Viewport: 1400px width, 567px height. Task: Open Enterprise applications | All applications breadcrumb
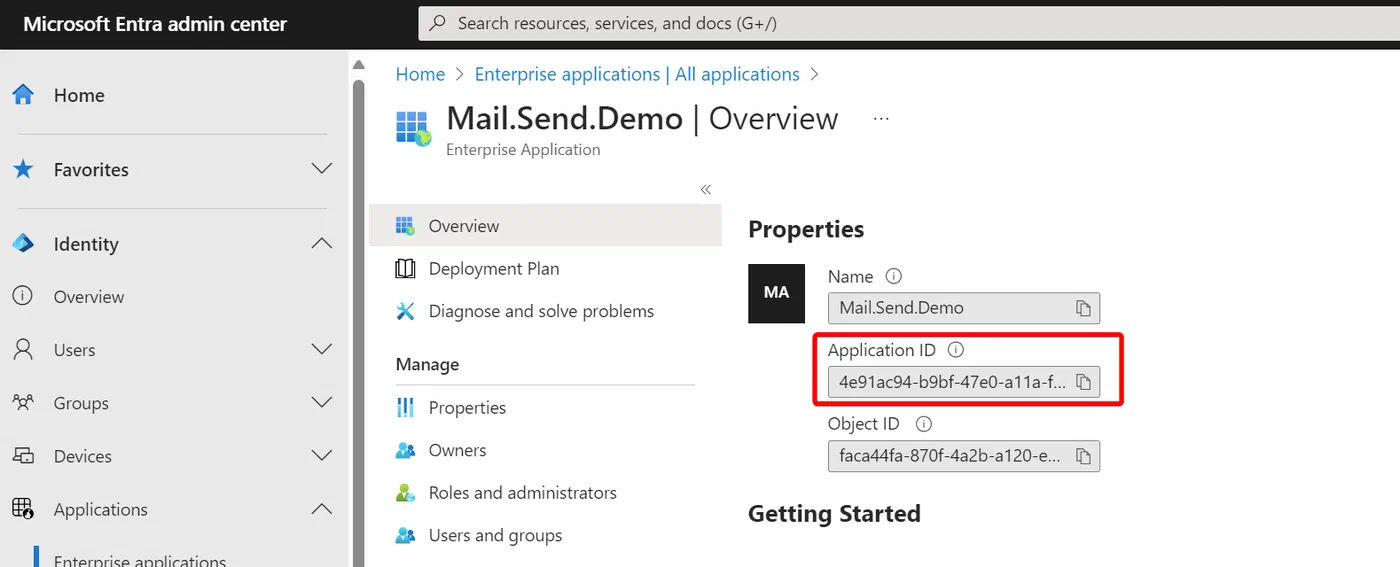click(637, 74)
